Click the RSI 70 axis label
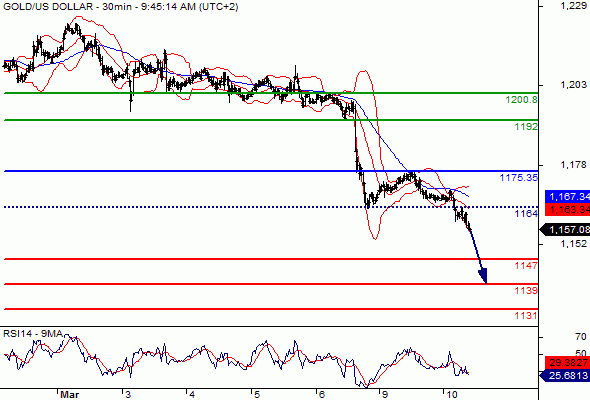The width and height of the screenshot is (590, 400). point(581,337)
